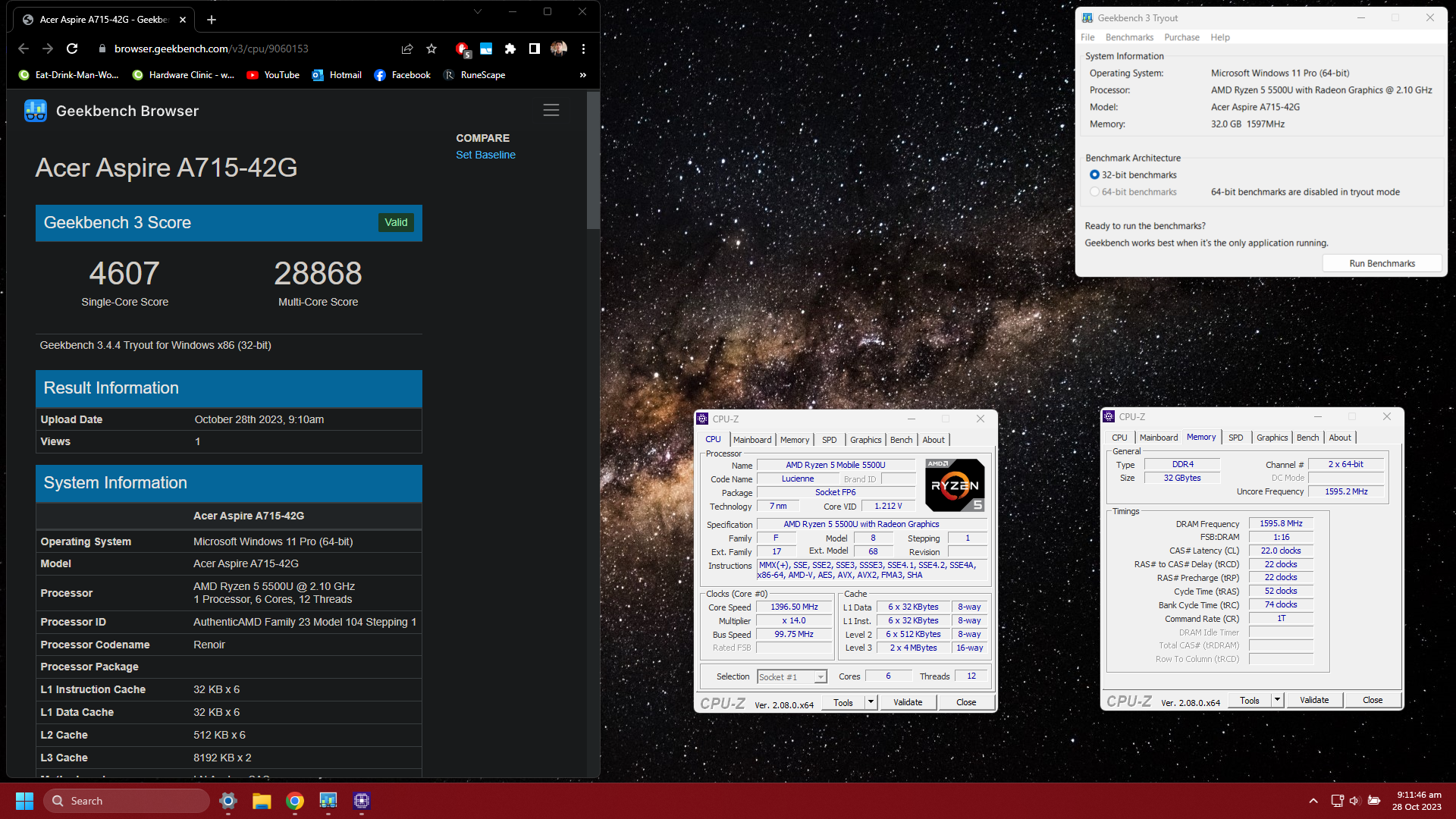
Task: Bookmark this page with the star
Action: point(431,49)
